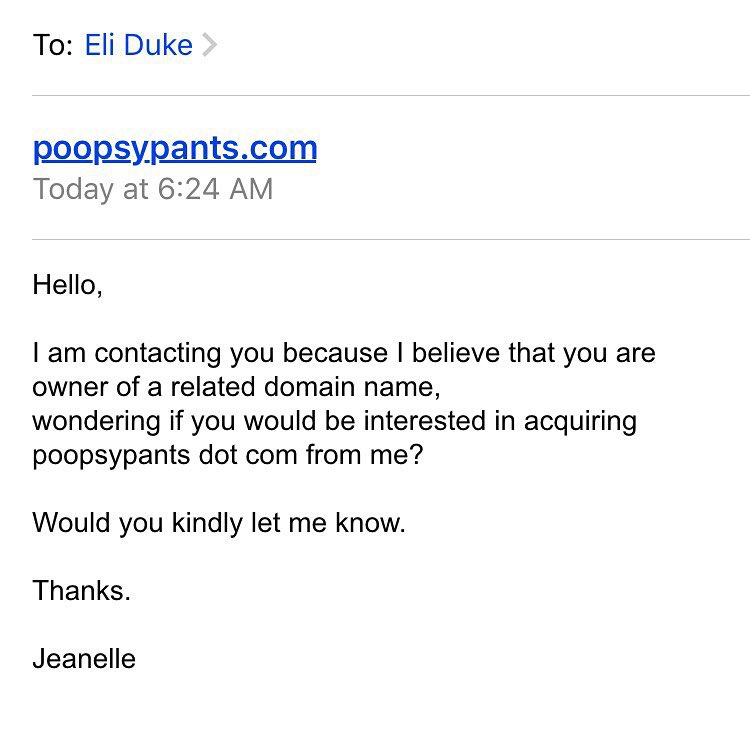Open the poopsypants.com link
Screen dimensions: 750x750
coord(175,148)
